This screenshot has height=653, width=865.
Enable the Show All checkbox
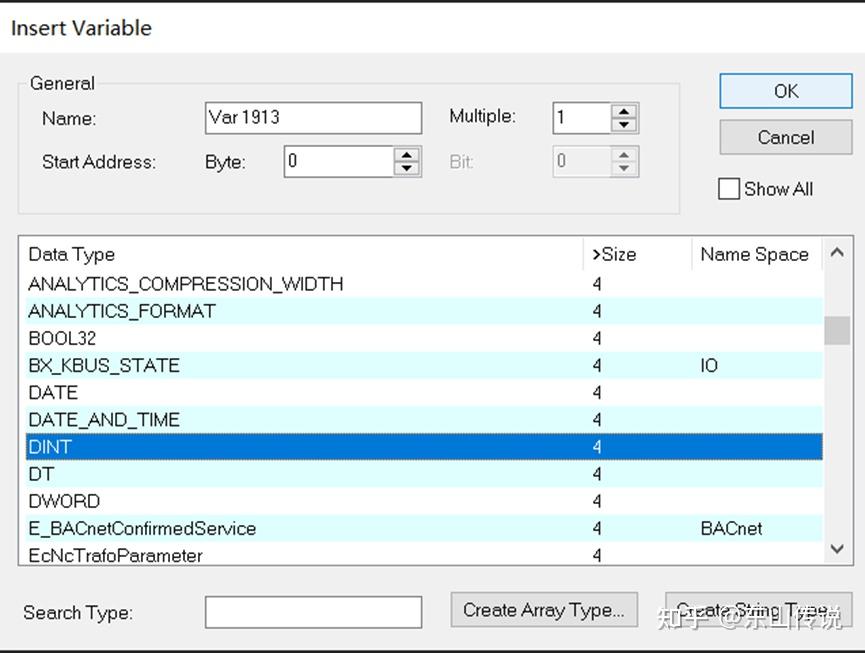[x=729, y=189]
